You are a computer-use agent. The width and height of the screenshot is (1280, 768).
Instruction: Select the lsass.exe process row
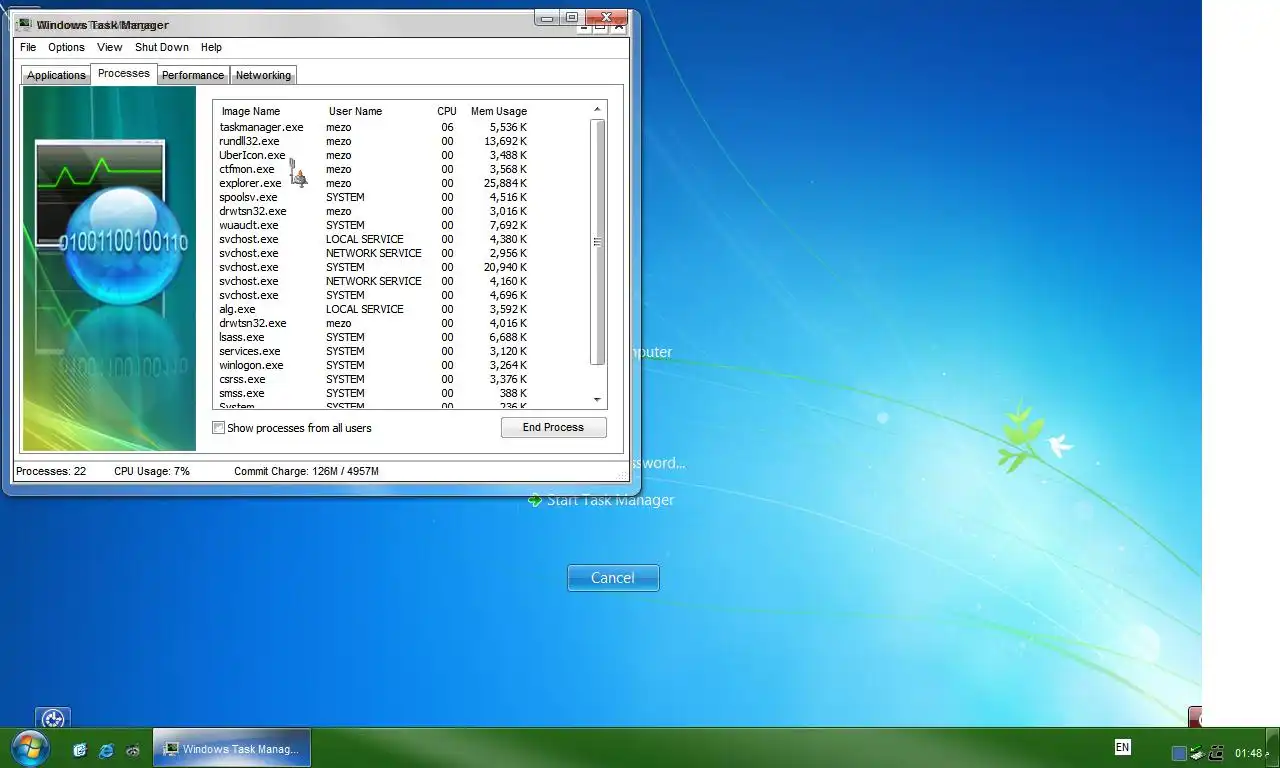point(373,337)
